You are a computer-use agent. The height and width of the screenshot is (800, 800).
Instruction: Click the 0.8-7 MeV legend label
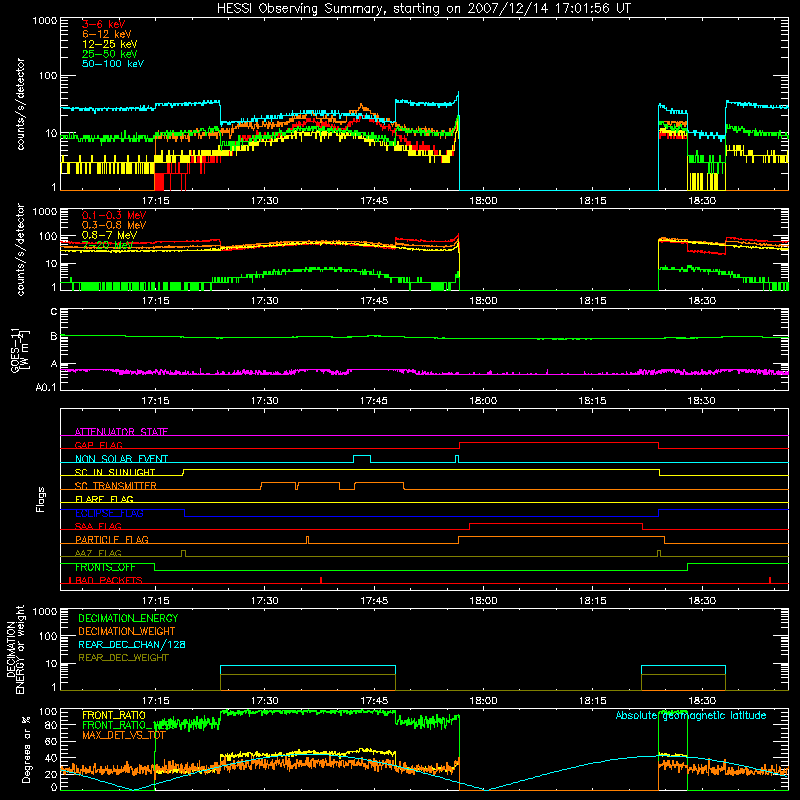click(110, 235)
